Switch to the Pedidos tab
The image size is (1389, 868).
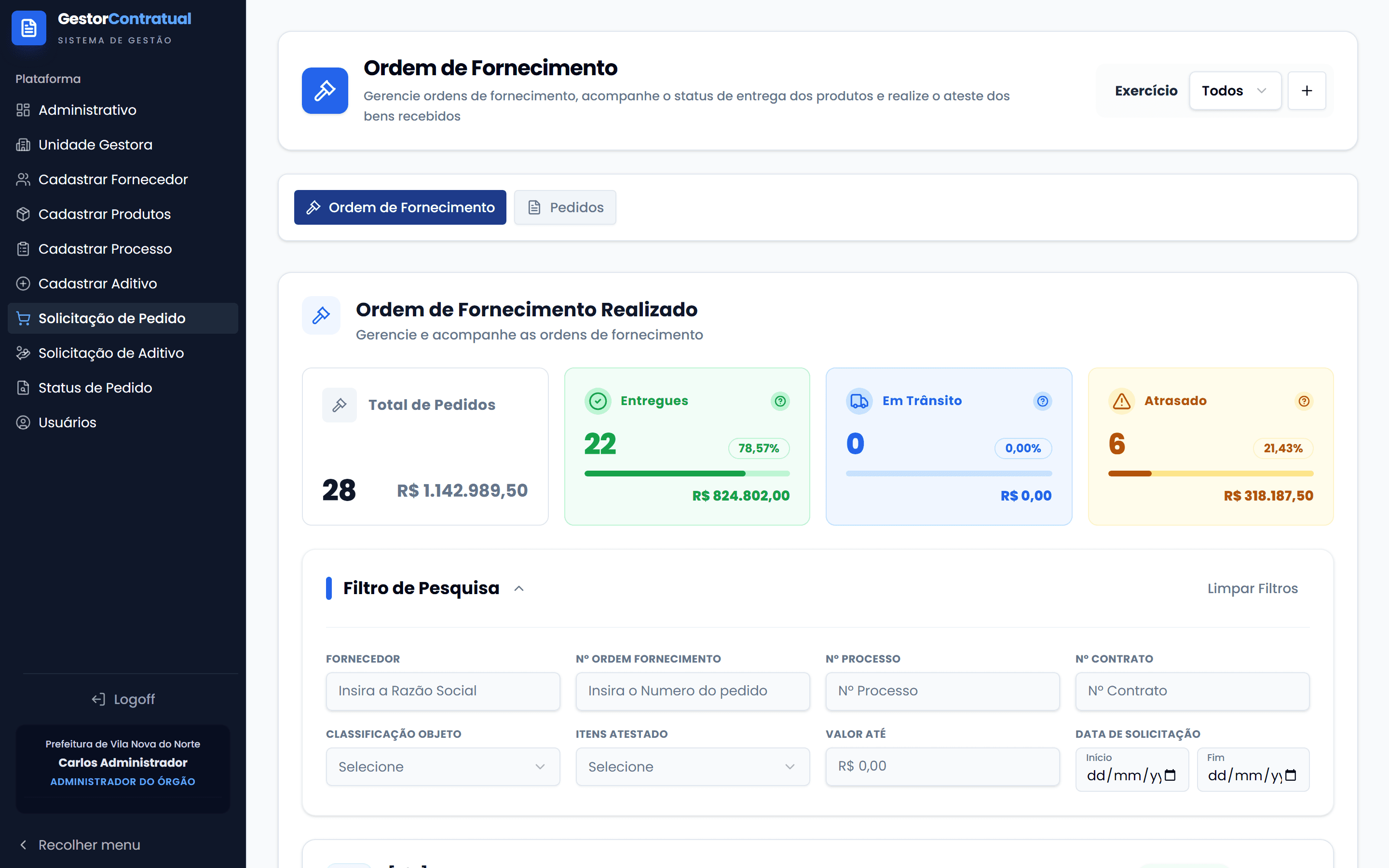[565, 207]
